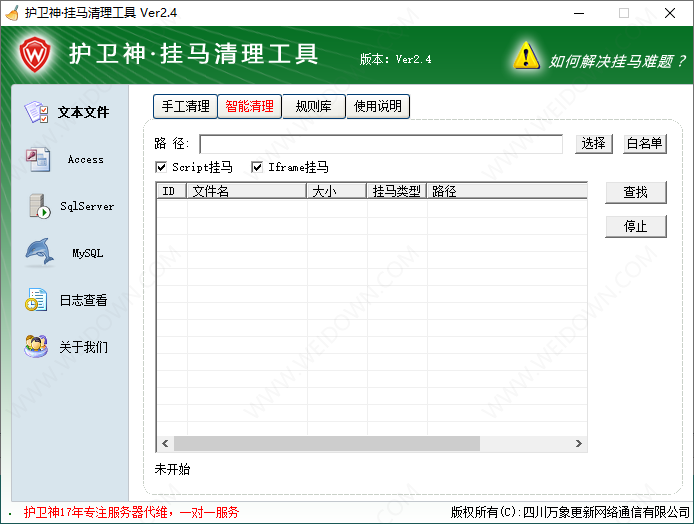Uncheck the Iframe挂马 checkbox
Viewport: 694px width, 524px height.
pyautogui.click(x=257, y=167)
